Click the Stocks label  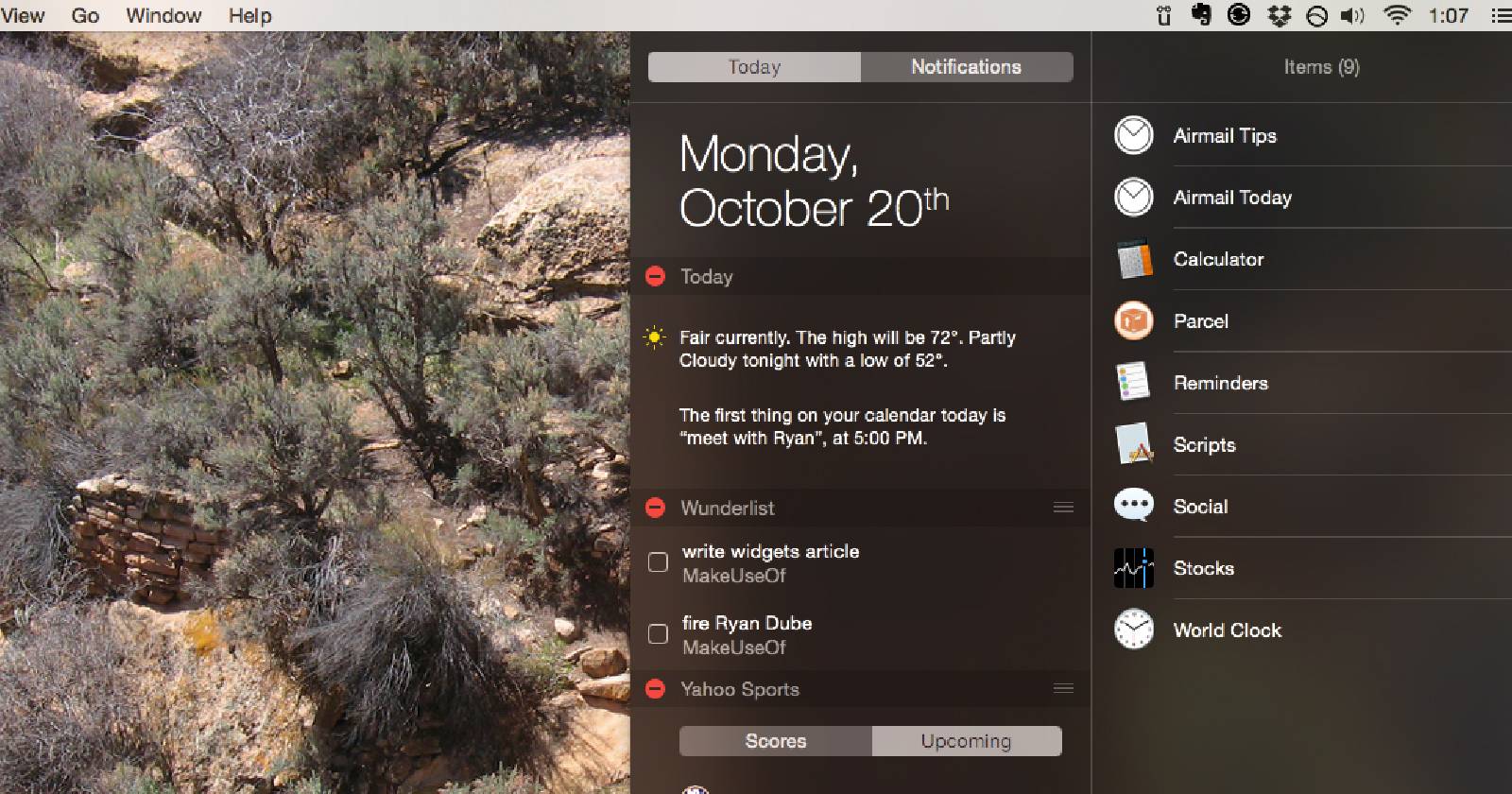click(x=1204, y=568)
